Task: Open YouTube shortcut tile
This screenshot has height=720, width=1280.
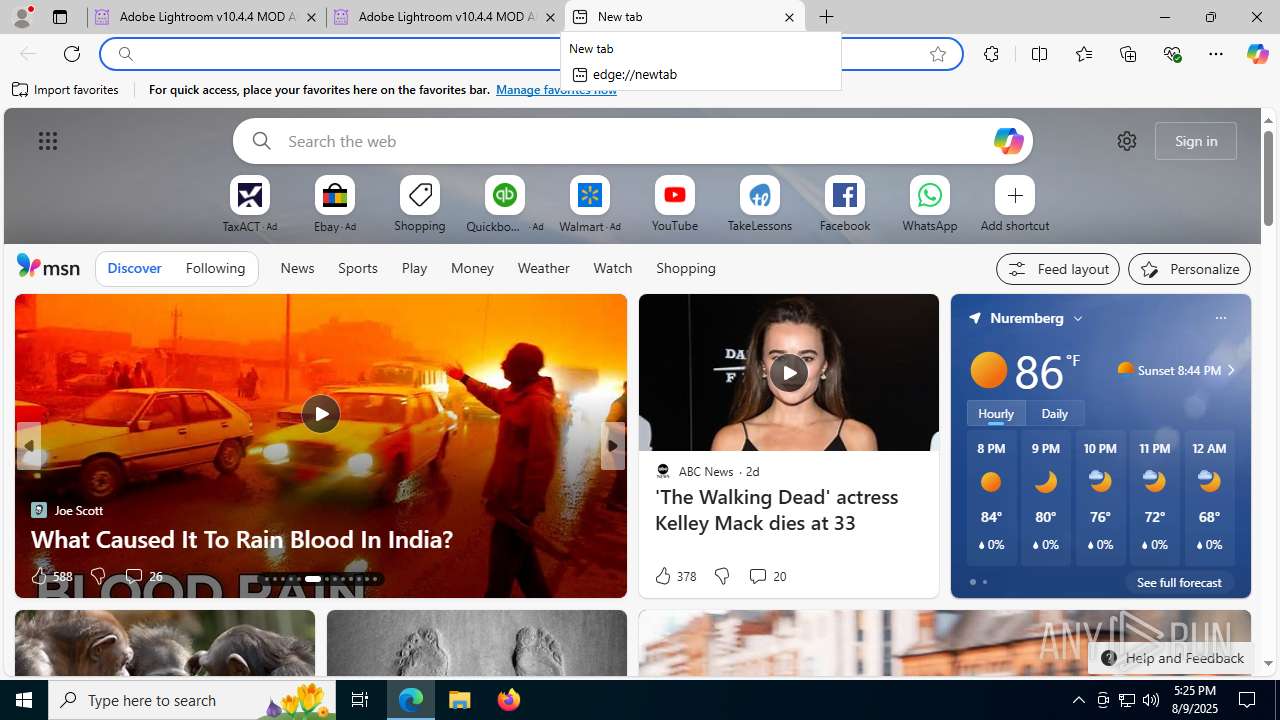Action: (x=675, y=205)
